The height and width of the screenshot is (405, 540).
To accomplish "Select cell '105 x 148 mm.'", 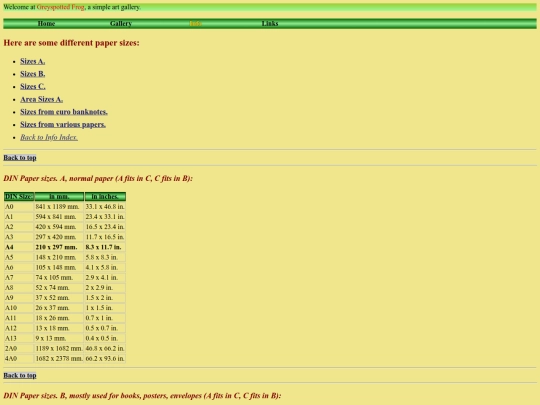I will (x=59, y=267).
